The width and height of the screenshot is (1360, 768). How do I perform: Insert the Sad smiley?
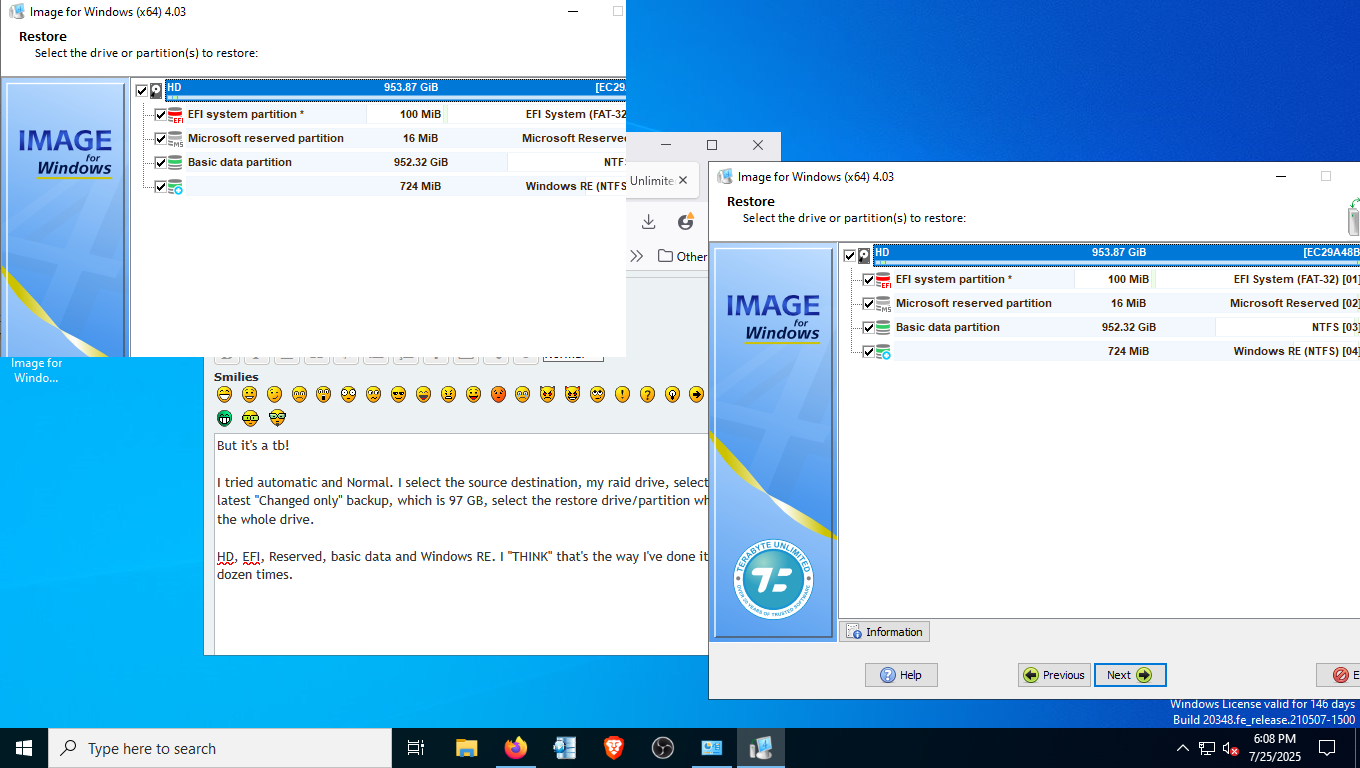(x=299, y=394)
